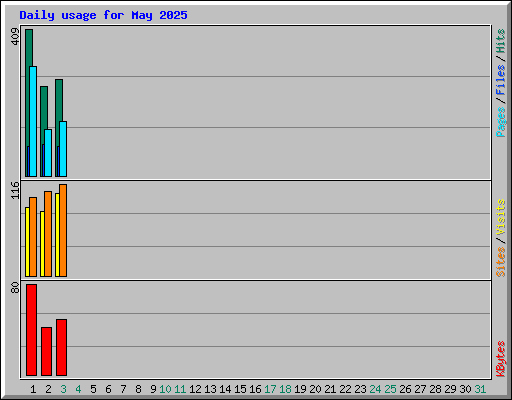
Task: Click day 7 on the x-axis
Action: coord(123,389)
